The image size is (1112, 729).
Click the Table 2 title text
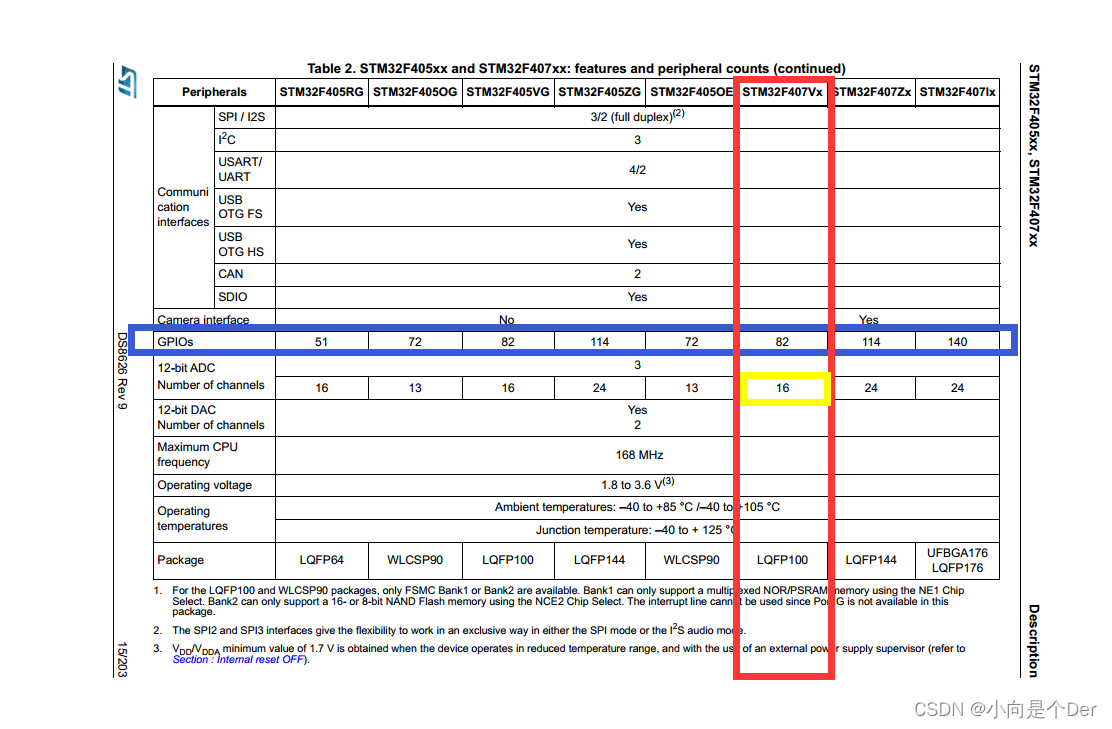click(576, 69)
